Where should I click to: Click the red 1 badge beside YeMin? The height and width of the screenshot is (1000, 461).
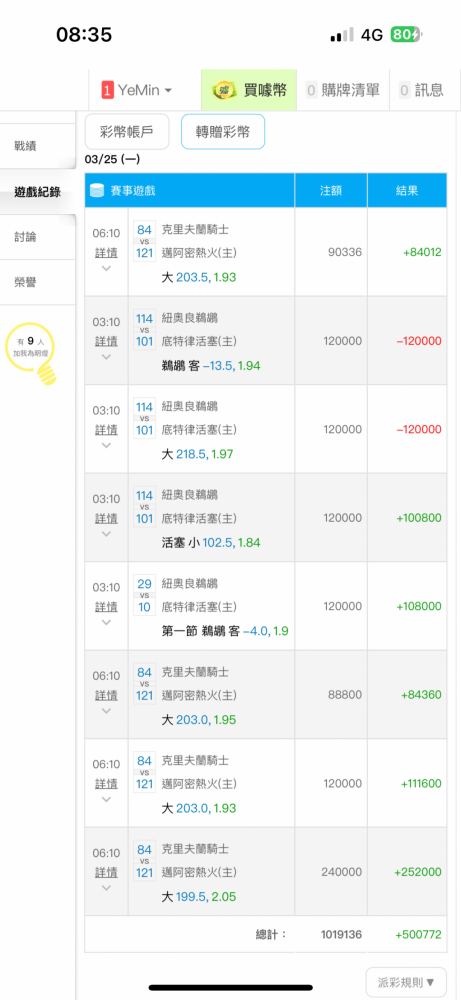click(107, 91)
